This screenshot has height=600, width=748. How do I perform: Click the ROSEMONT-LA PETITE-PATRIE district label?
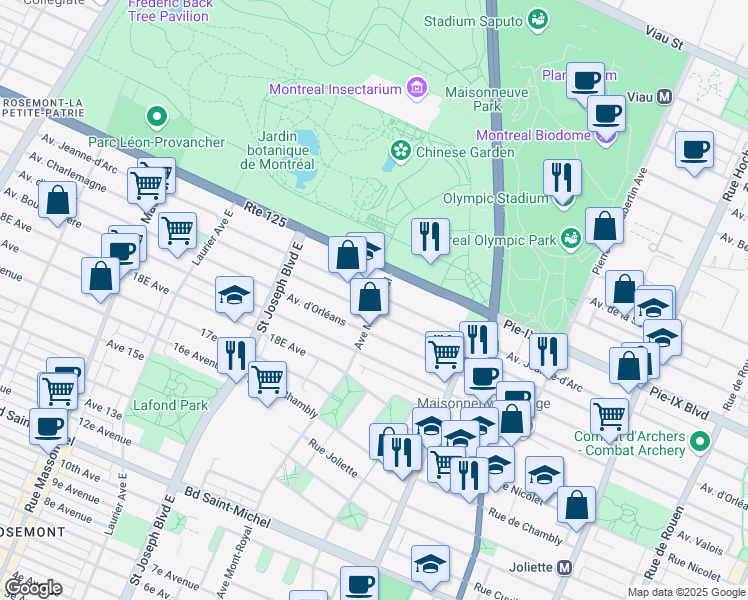click(43, 108)
